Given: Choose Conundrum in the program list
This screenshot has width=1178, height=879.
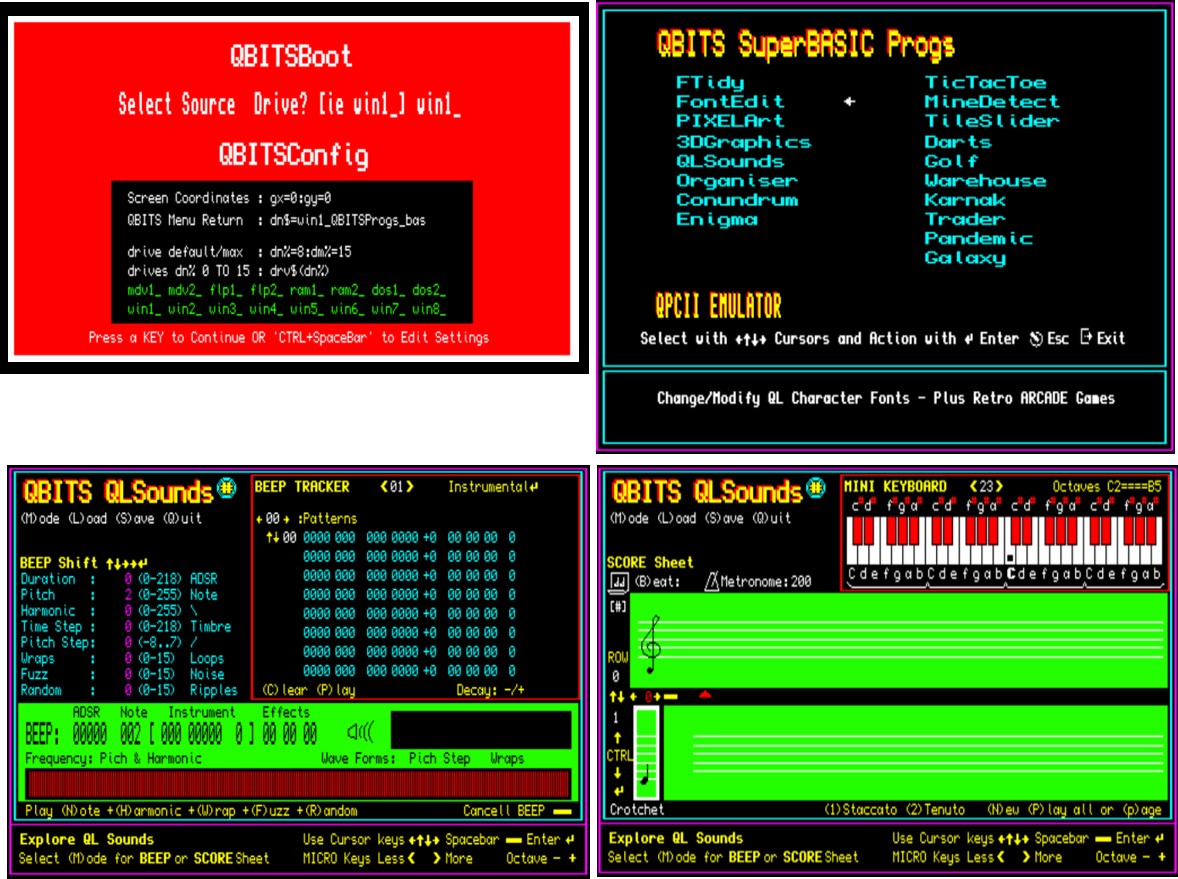Looking at the screenshot, I should pyautogui.click(x=737, y=201).
